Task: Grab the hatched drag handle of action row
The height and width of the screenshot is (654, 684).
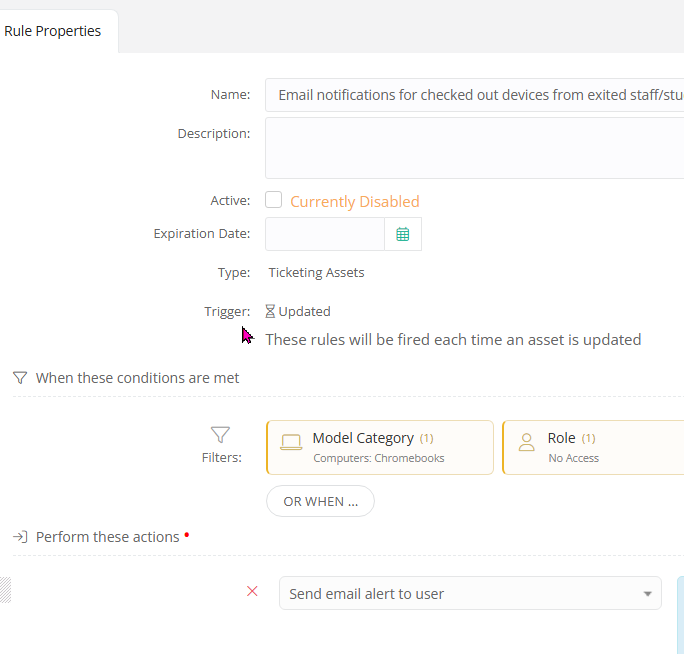Action: pyautogui.click(x=5, y=590)
